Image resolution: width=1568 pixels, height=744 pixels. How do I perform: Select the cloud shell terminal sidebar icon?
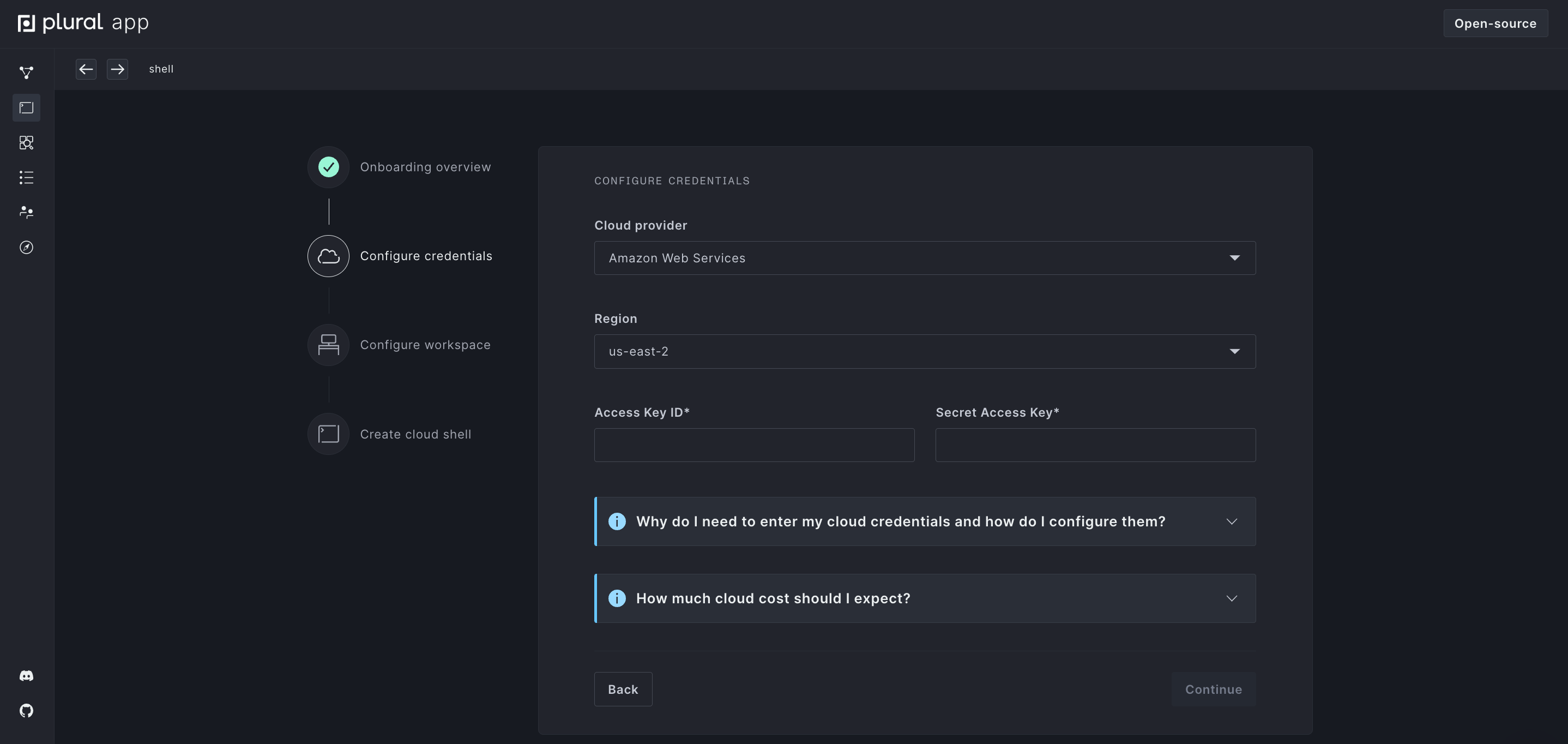pos(26,108)
